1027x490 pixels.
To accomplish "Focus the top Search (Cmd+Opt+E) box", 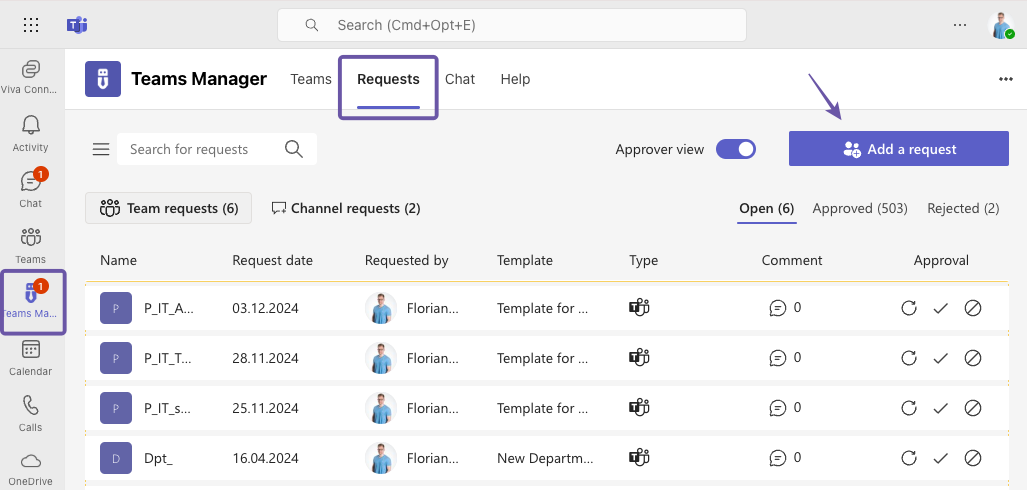I will [x=512, y=25].
